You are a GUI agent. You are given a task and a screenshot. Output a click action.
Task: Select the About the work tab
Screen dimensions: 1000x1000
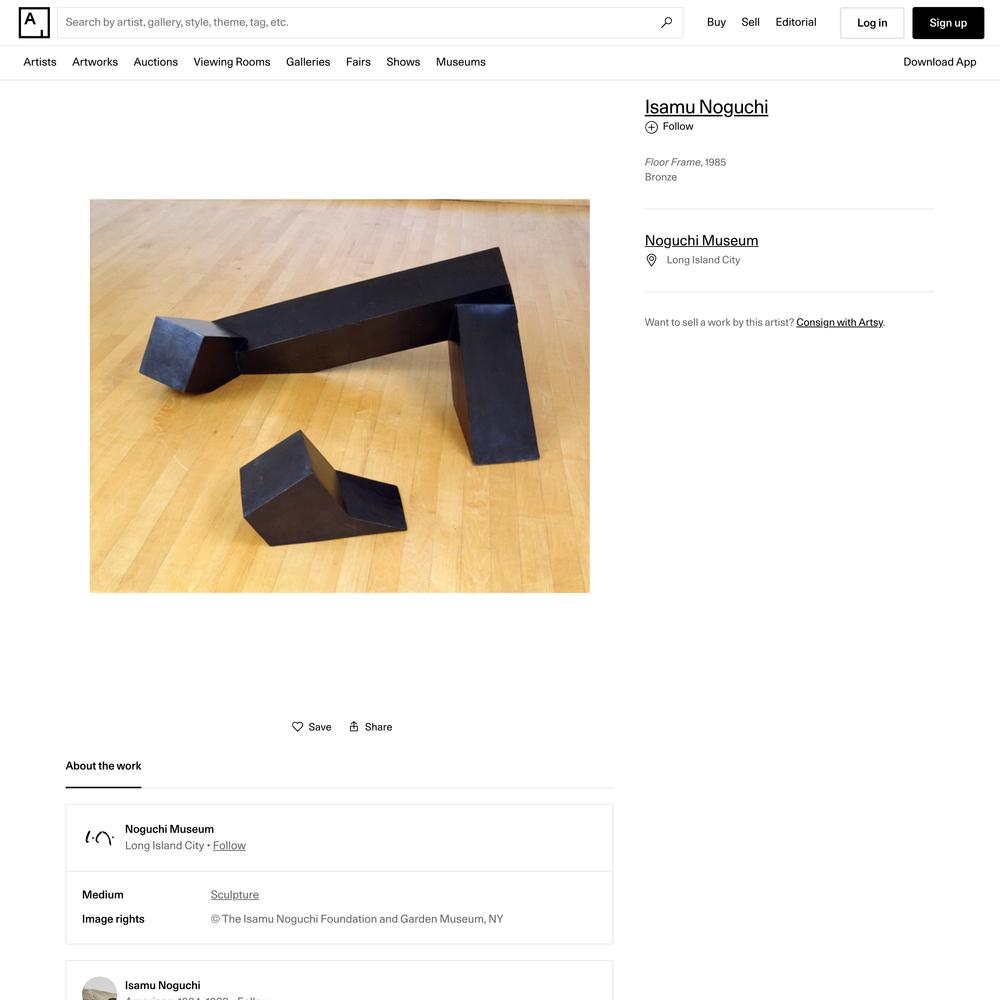point(103,766)
